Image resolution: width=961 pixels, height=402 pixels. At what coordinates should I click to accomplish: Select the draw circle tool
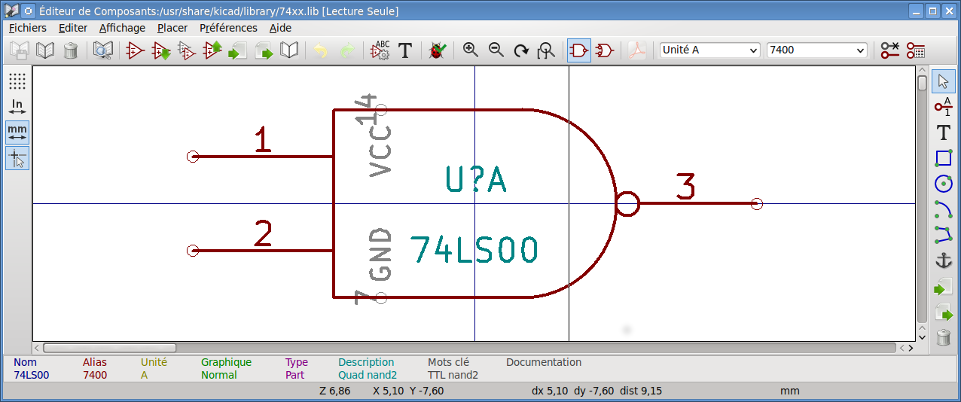944,183
